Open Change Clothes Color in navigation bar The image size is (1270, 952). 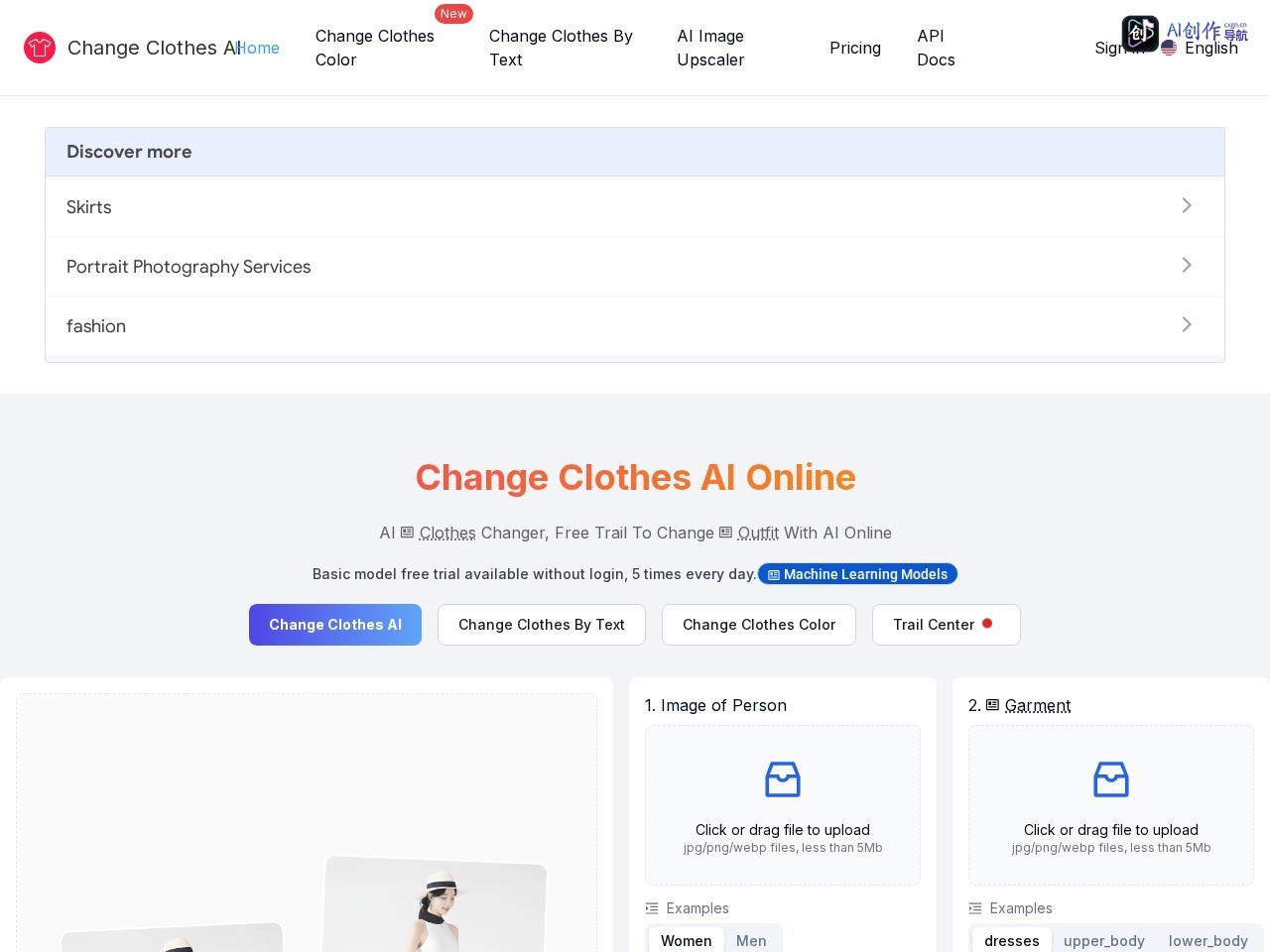pos(375,48)
